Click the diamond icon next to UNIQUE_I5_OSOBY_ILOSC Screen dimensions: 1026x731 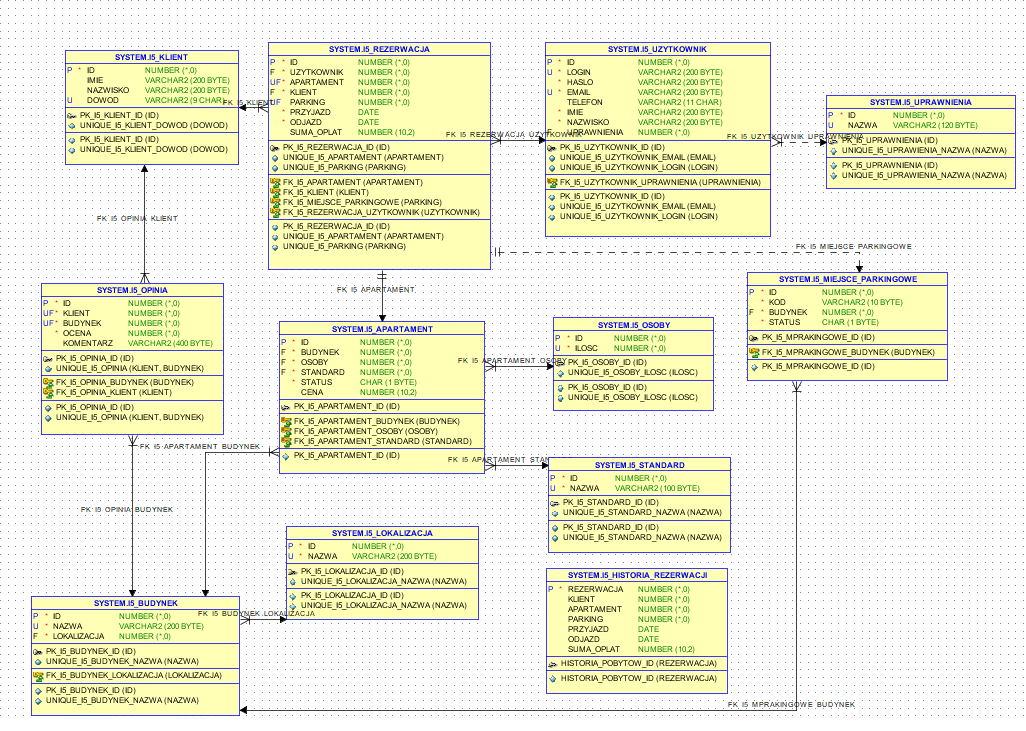(561, 372)
